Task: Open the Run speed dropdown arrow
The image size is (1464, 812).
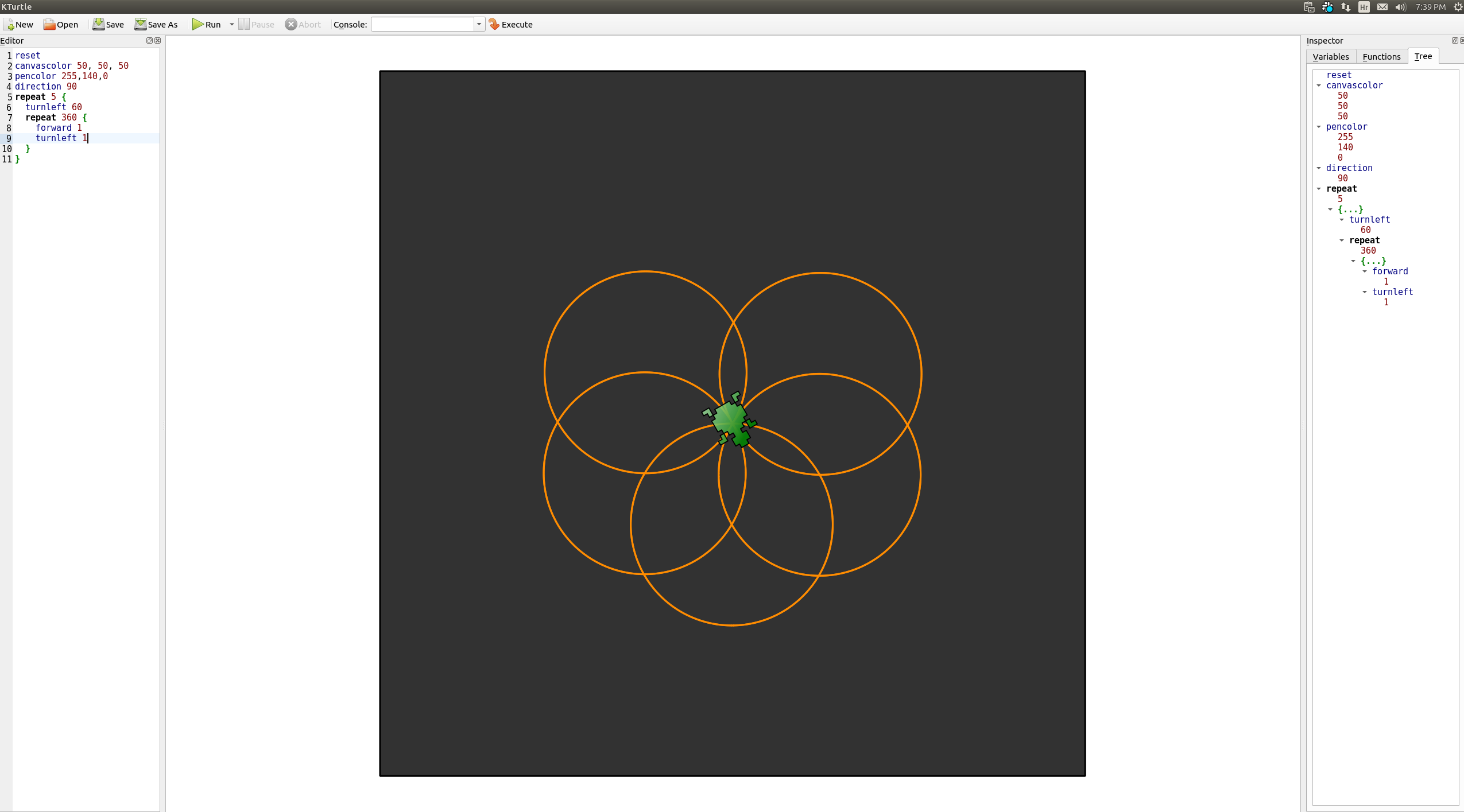Action: click(232, 25)
